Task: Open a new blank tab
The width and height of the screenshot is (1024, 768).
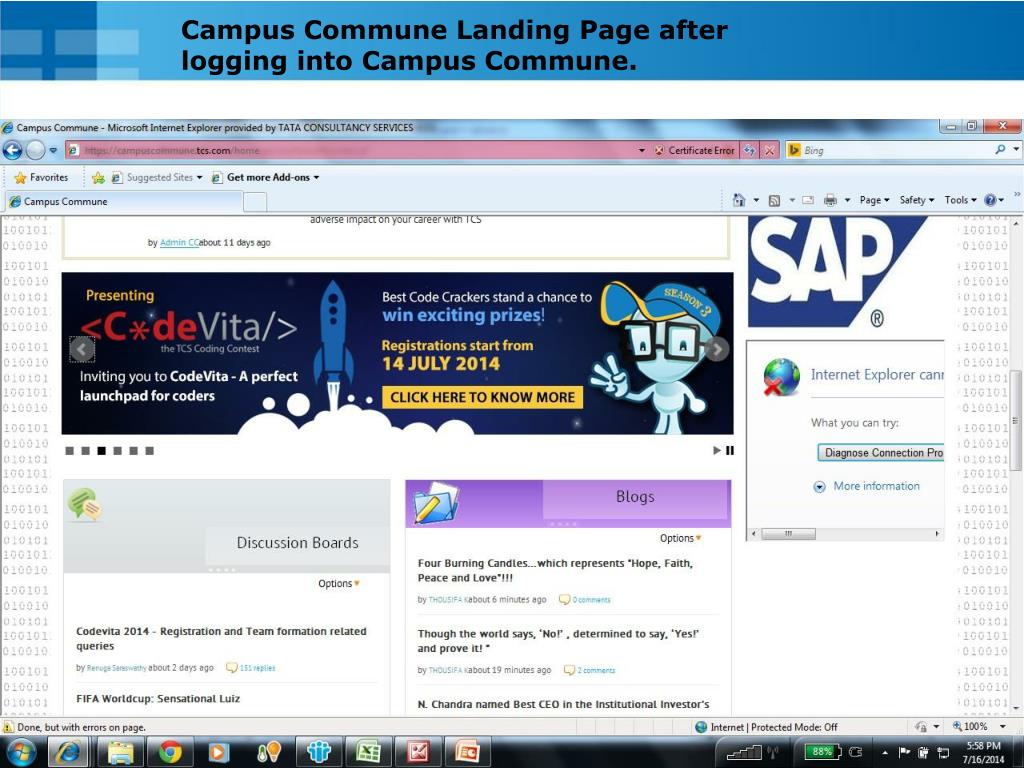Action: tap(255, 202)
